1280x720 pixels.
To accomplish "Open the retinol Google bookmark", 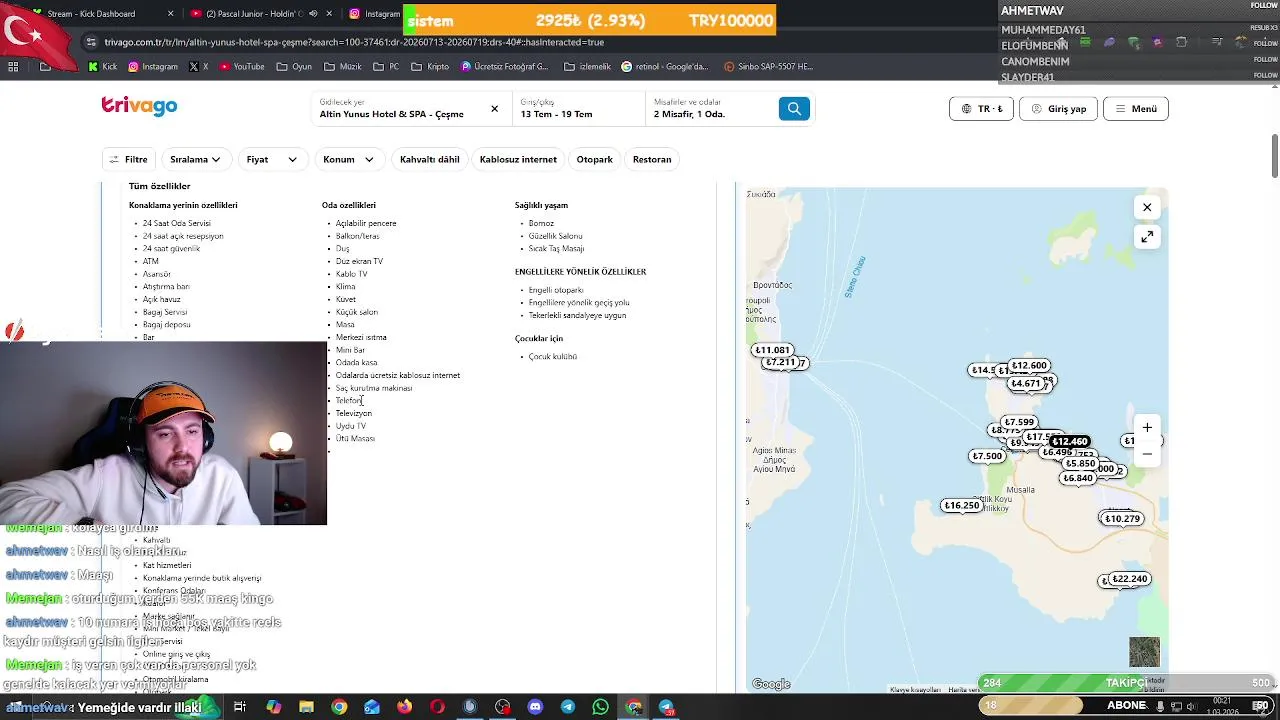I will pos(665,67).
